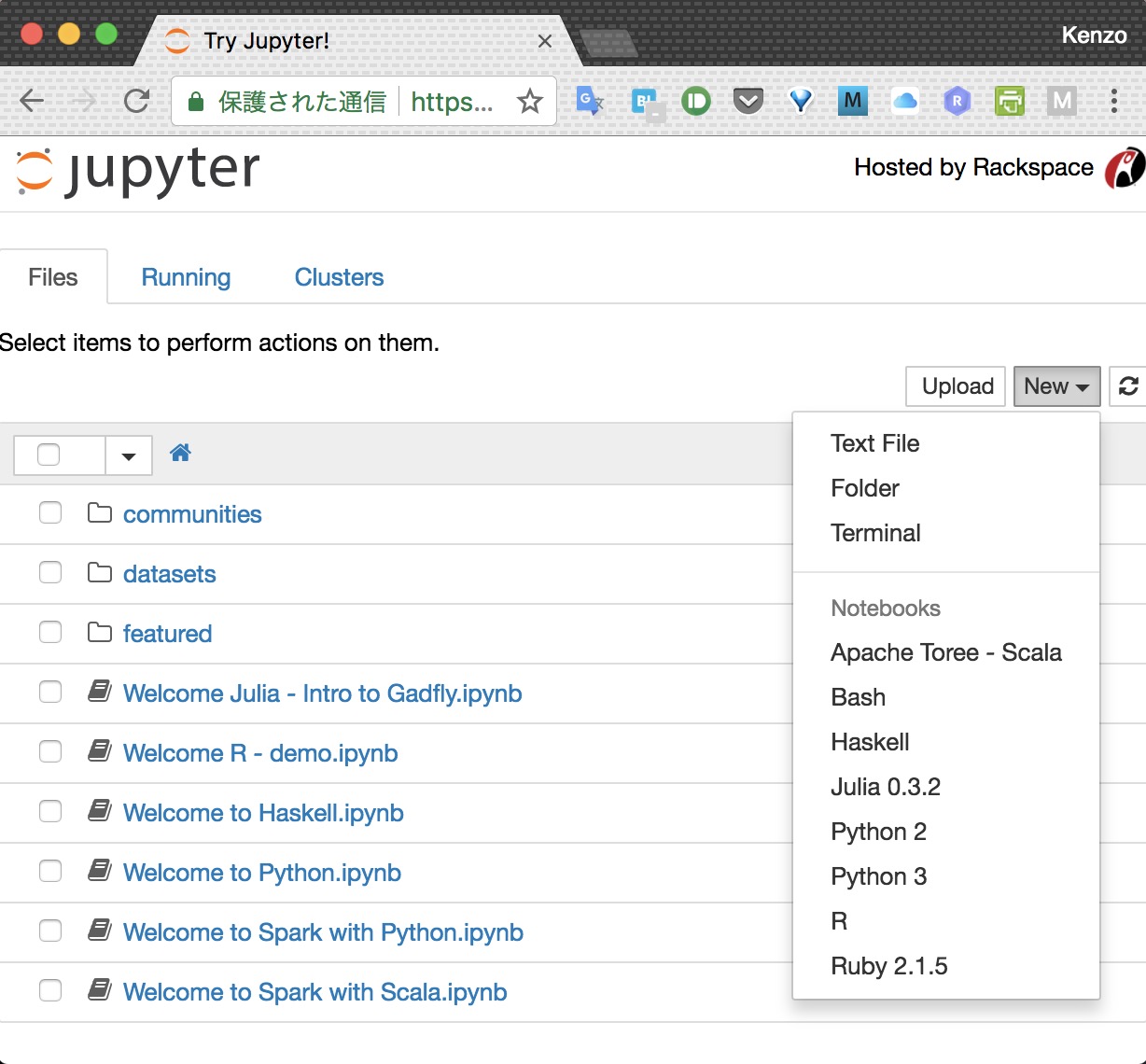Check the box next to communities

pyautogui.click(x=50, y=512)
